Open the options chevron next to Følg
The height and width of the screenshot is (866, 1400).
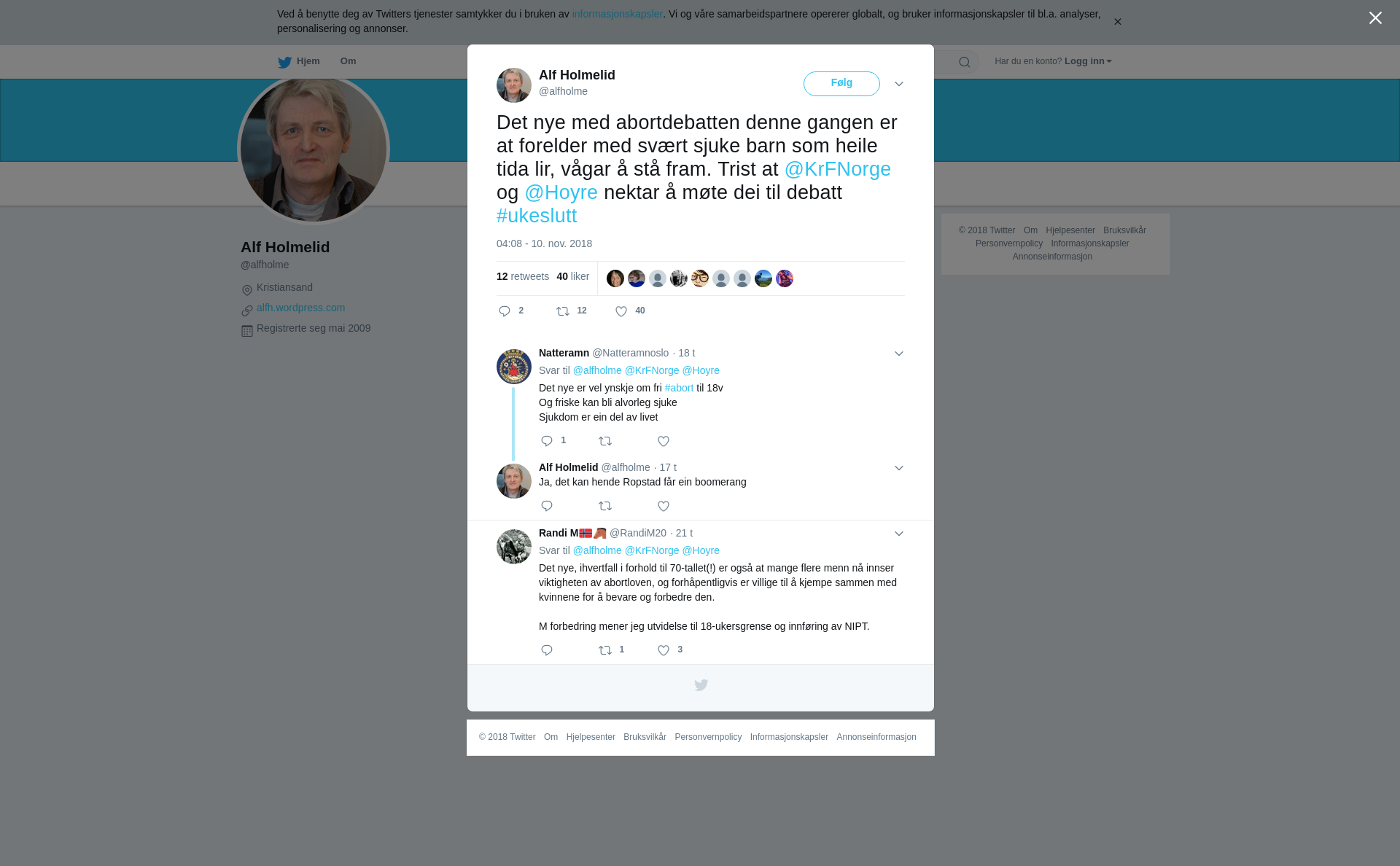pos(899,84)
